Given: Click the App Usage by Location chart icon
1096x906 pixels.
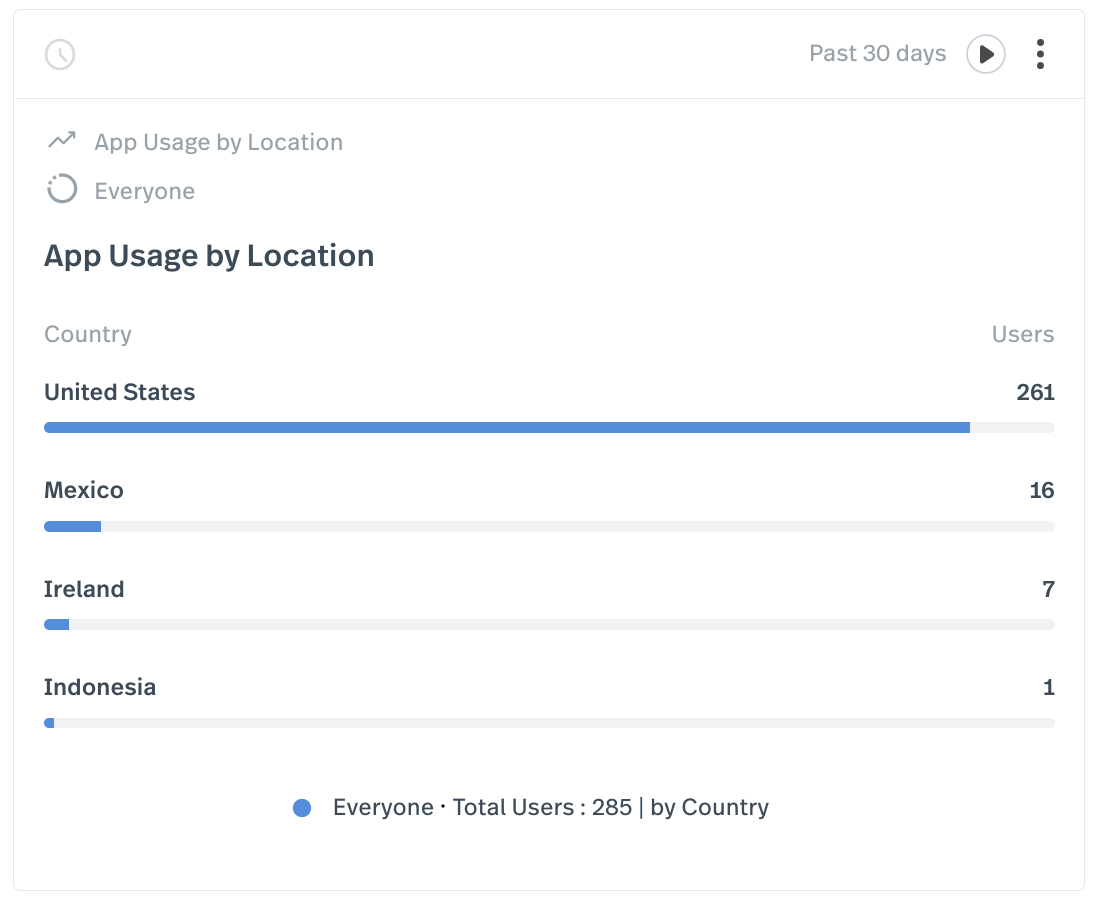Looking at the screenshot, I should pyautogui.click(x=62, y=140).
